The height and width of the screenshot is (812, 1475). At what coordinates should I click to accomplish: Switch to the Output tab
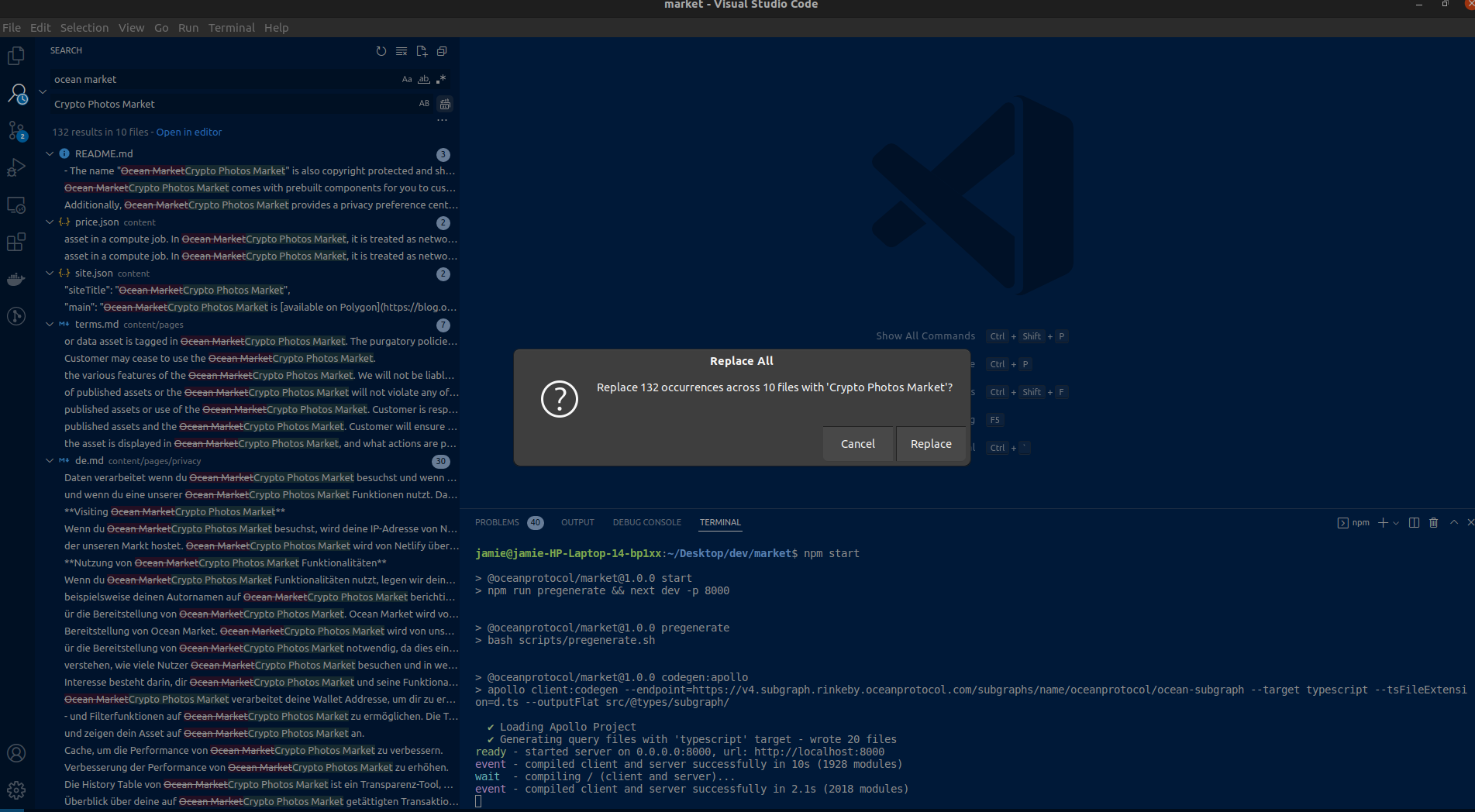click(577, 522)
